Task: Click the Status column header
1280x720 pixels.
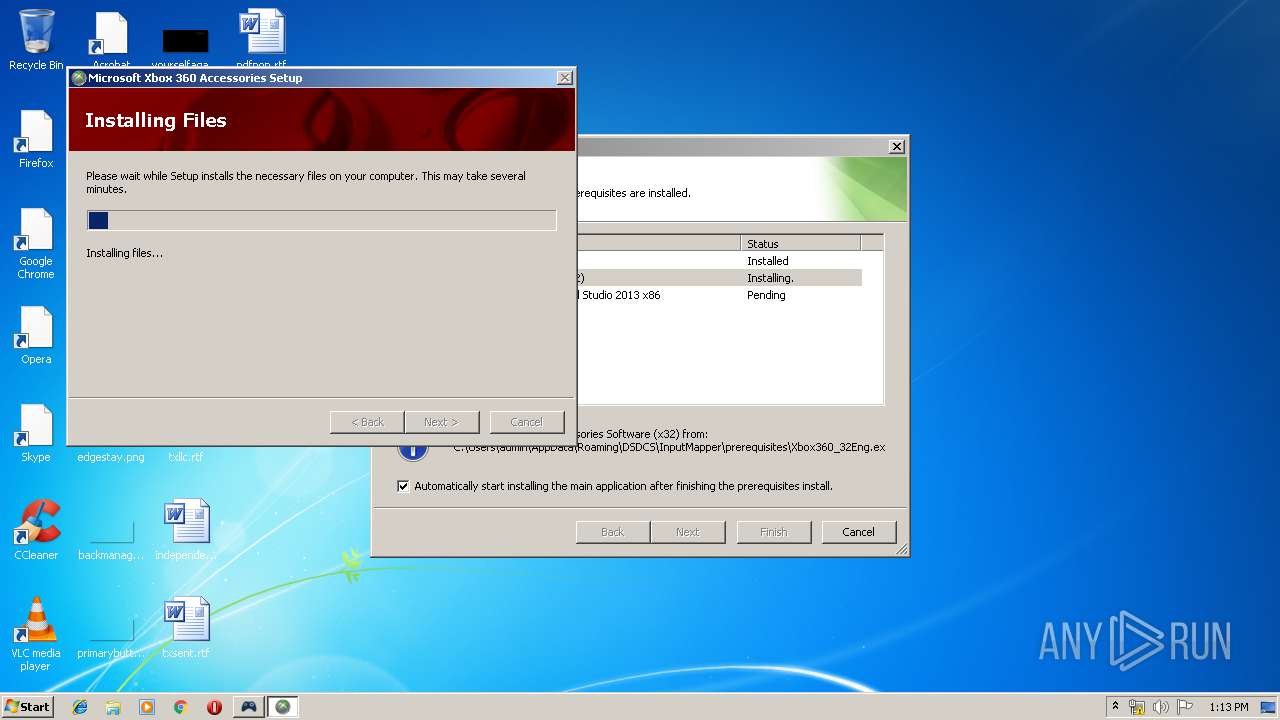Action: pos(800,243)
